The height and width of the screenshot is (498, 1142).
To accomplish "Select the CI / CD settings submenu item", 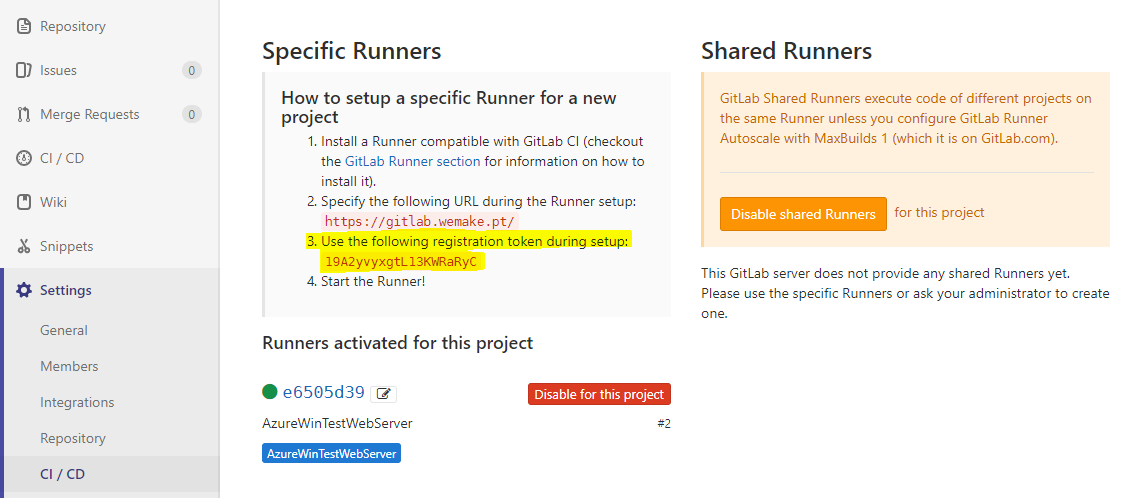I will coord(62,475).
